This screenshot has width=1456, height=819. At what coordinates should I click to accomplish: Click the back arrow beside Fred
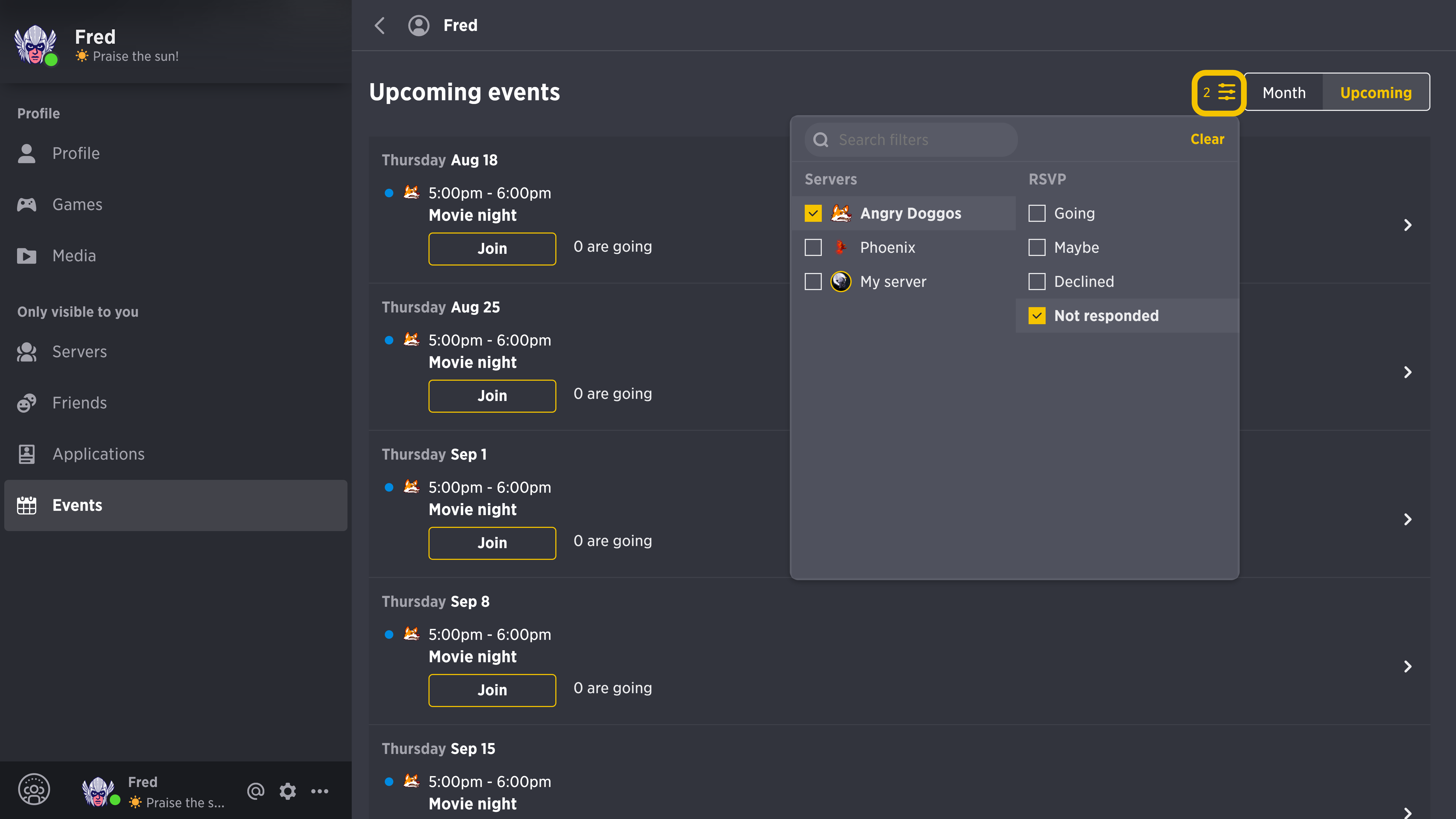pos(380,25)
